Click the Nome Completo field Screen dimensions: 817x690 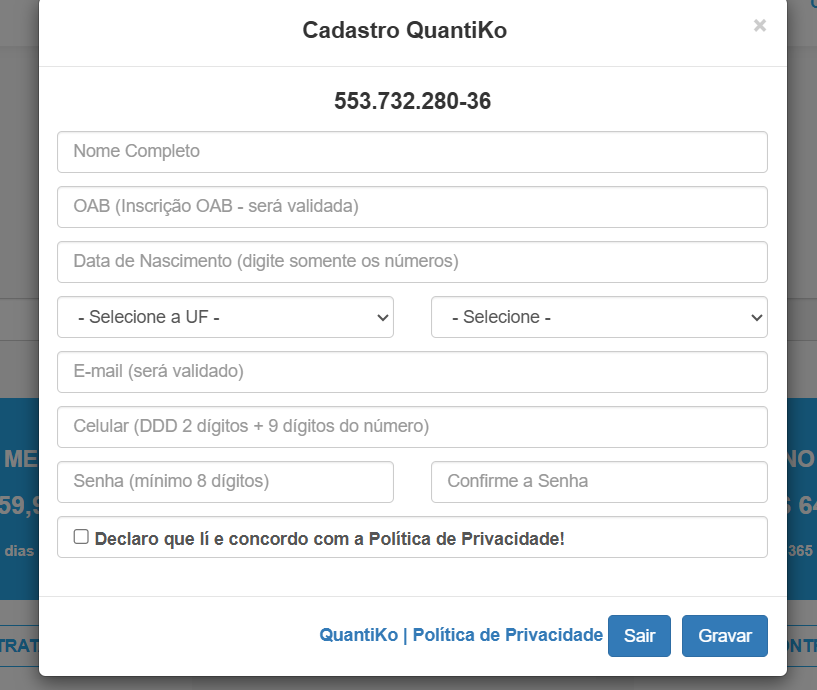412,152
